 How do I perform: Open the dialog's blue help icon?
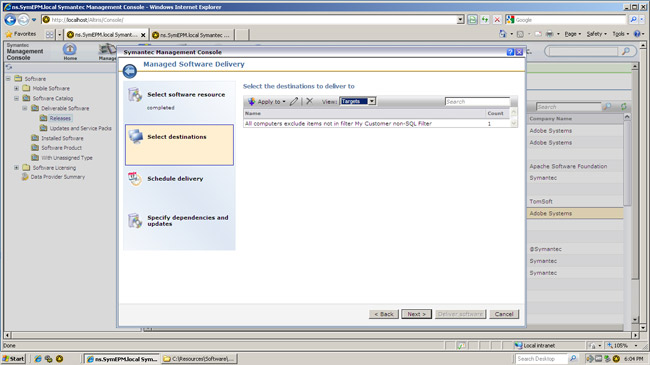pos(510,52)
